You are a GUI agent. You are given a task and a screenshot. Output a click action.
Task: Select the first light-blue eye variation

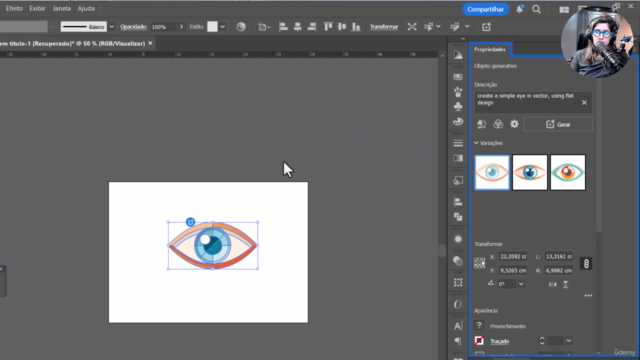click(492, 172)
